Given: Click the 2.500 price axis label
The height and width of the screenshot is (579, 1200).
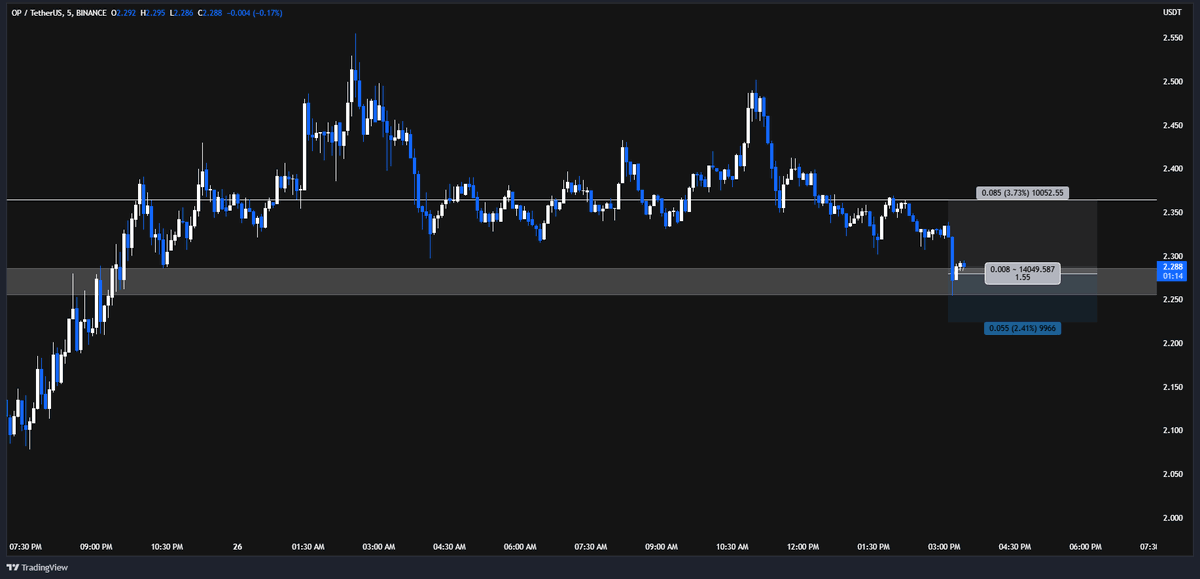Looking at the screenshot, I should 1172,82.
